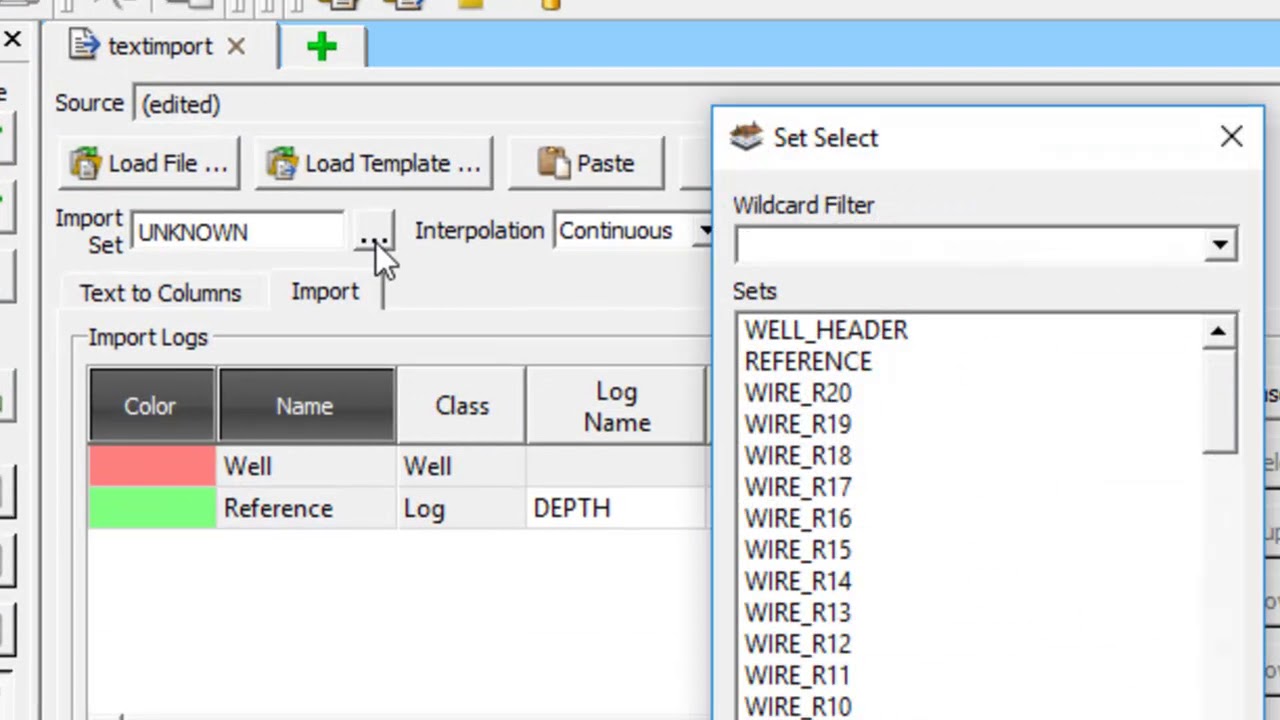Click the green plus new tab icon

tap(322, 46)
